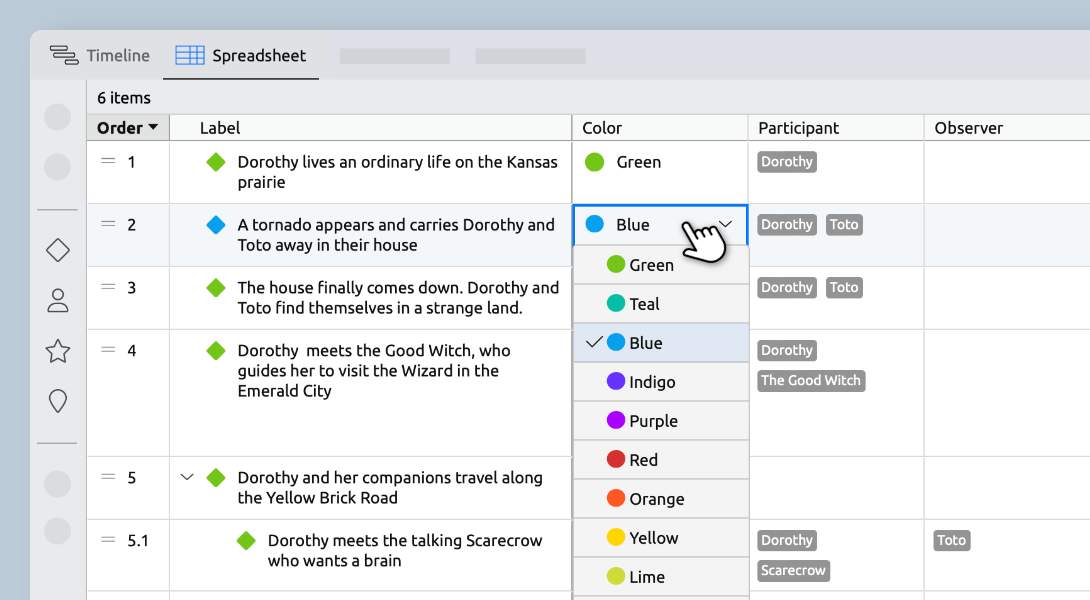Click the Toto observer tag in row 5.1

[x=952, y=540]
